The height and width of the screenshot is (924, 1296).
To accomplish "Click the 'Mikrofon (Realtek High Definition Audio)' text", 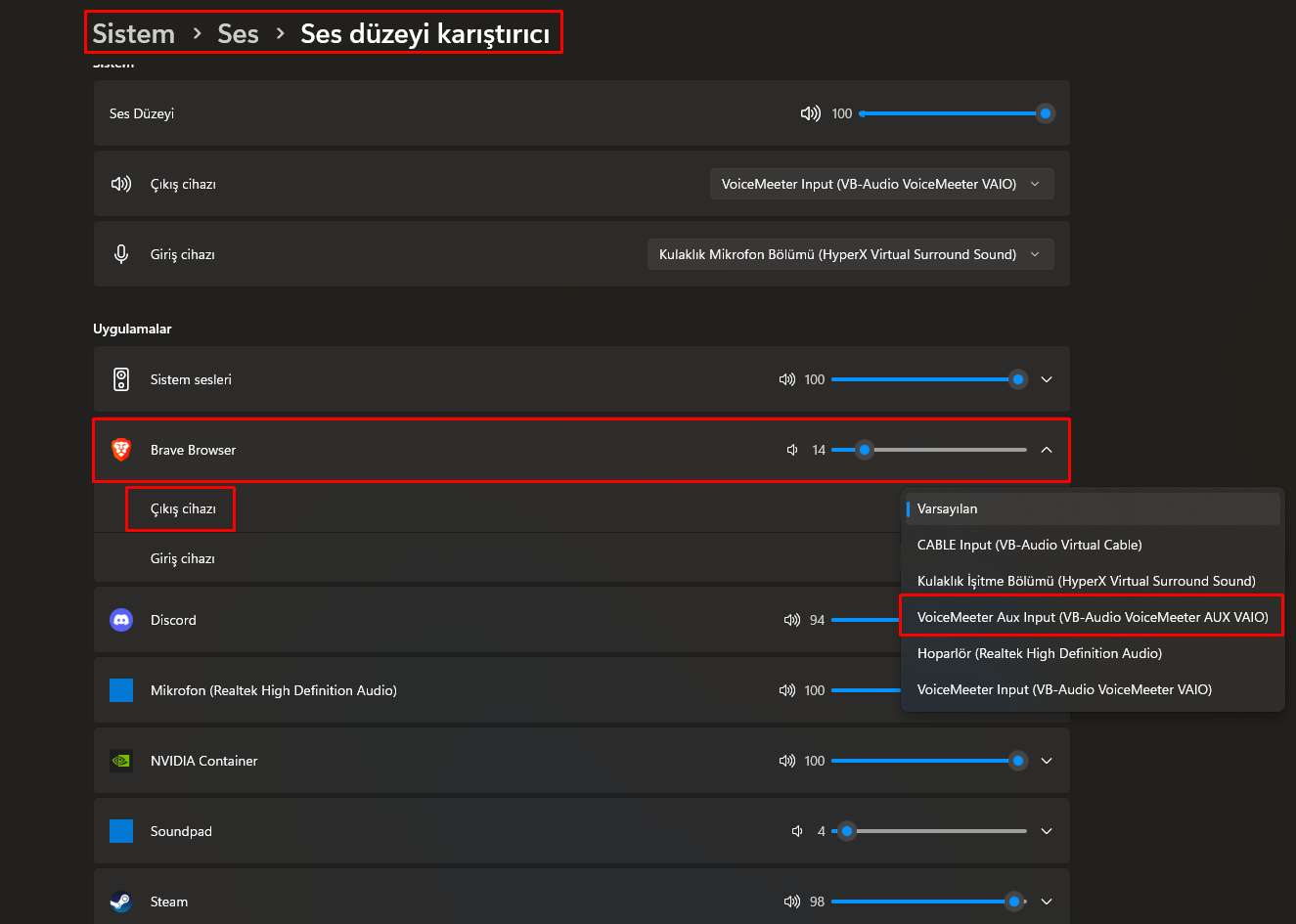I will (274, 690).
